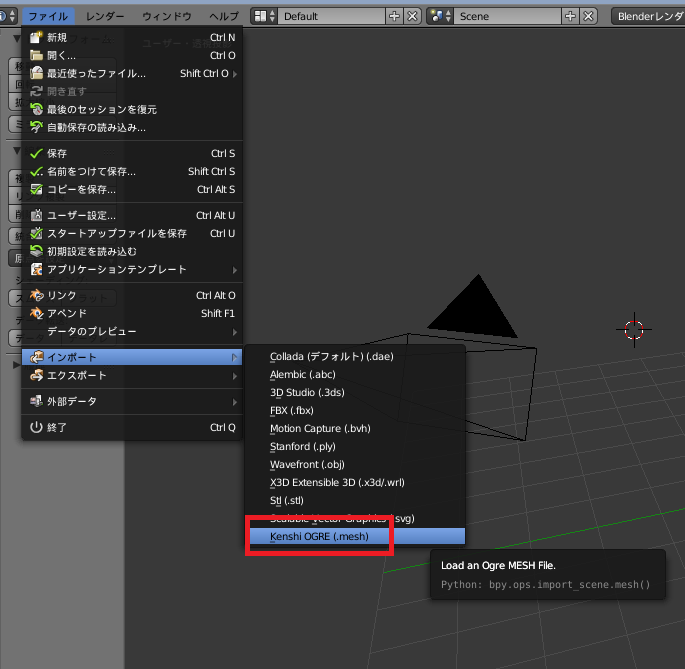Import FBX (.fbx) file
The height and width of the screenshot is (669, 685).
[x=356, y=410]
